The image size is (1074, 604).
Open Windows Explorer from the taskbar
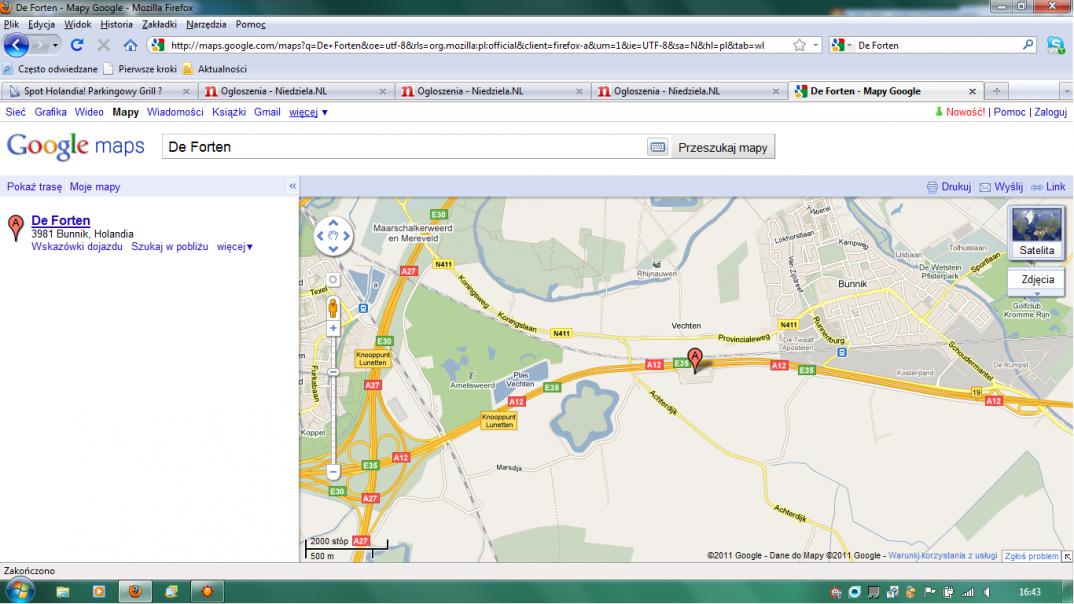[62, 592]
